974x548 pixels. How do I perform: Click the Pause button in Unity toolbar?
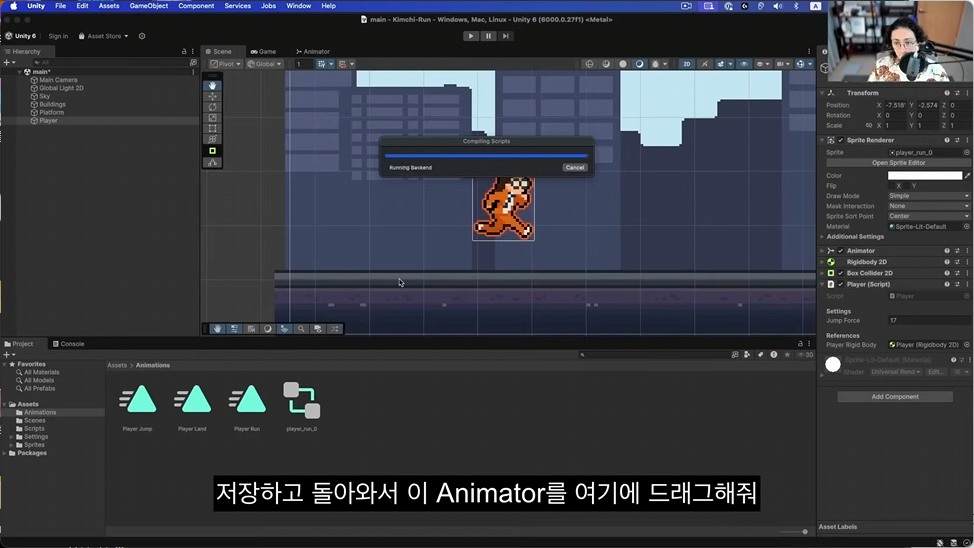[x=488, y=36]
